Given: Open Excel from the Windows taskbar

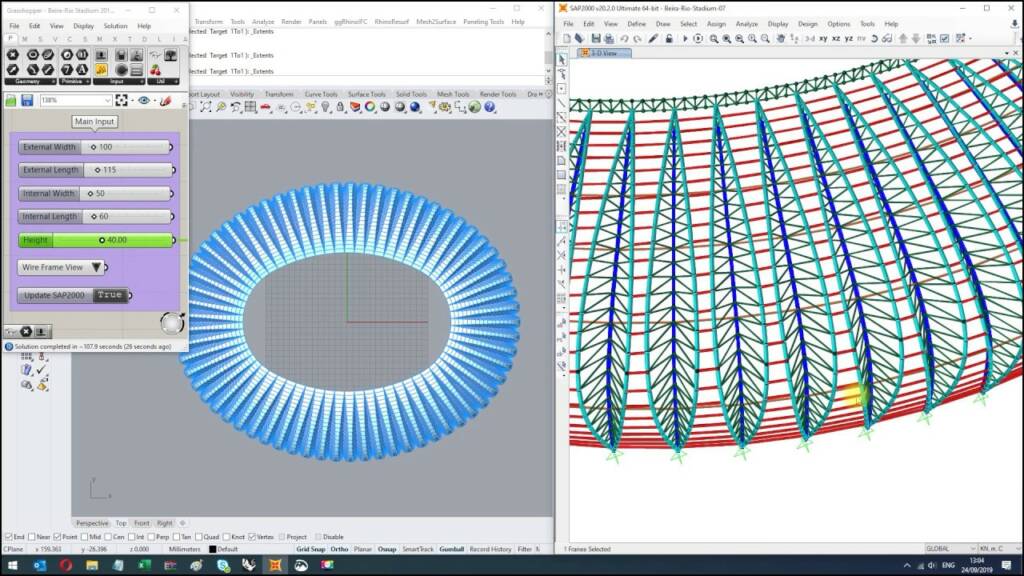Looking at the screenshot, I should pos(144,565).
